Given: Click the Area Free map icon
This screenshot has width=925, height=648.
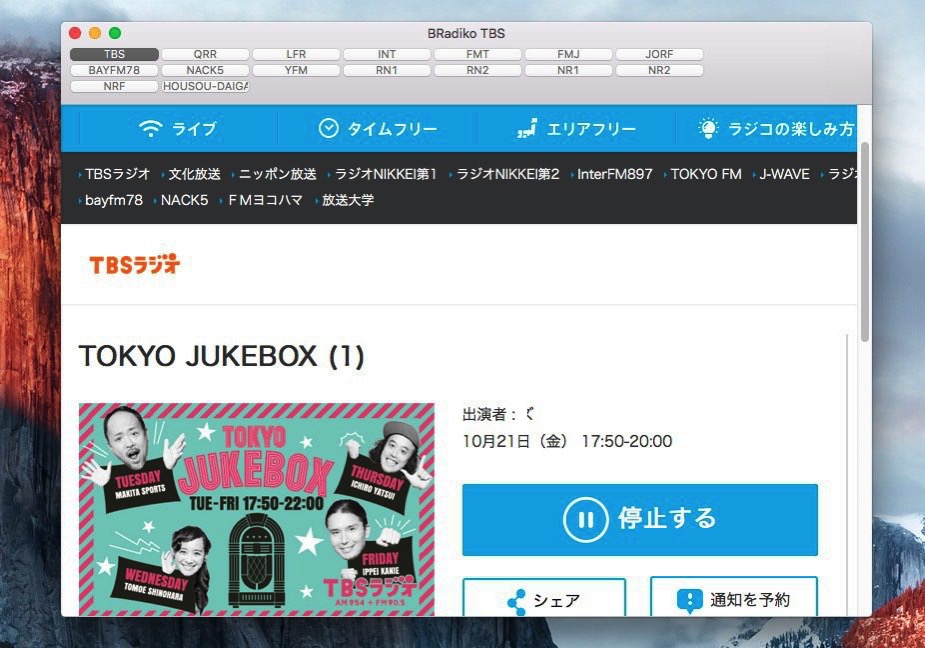Looking at the screenshot, I should point(527,128).
